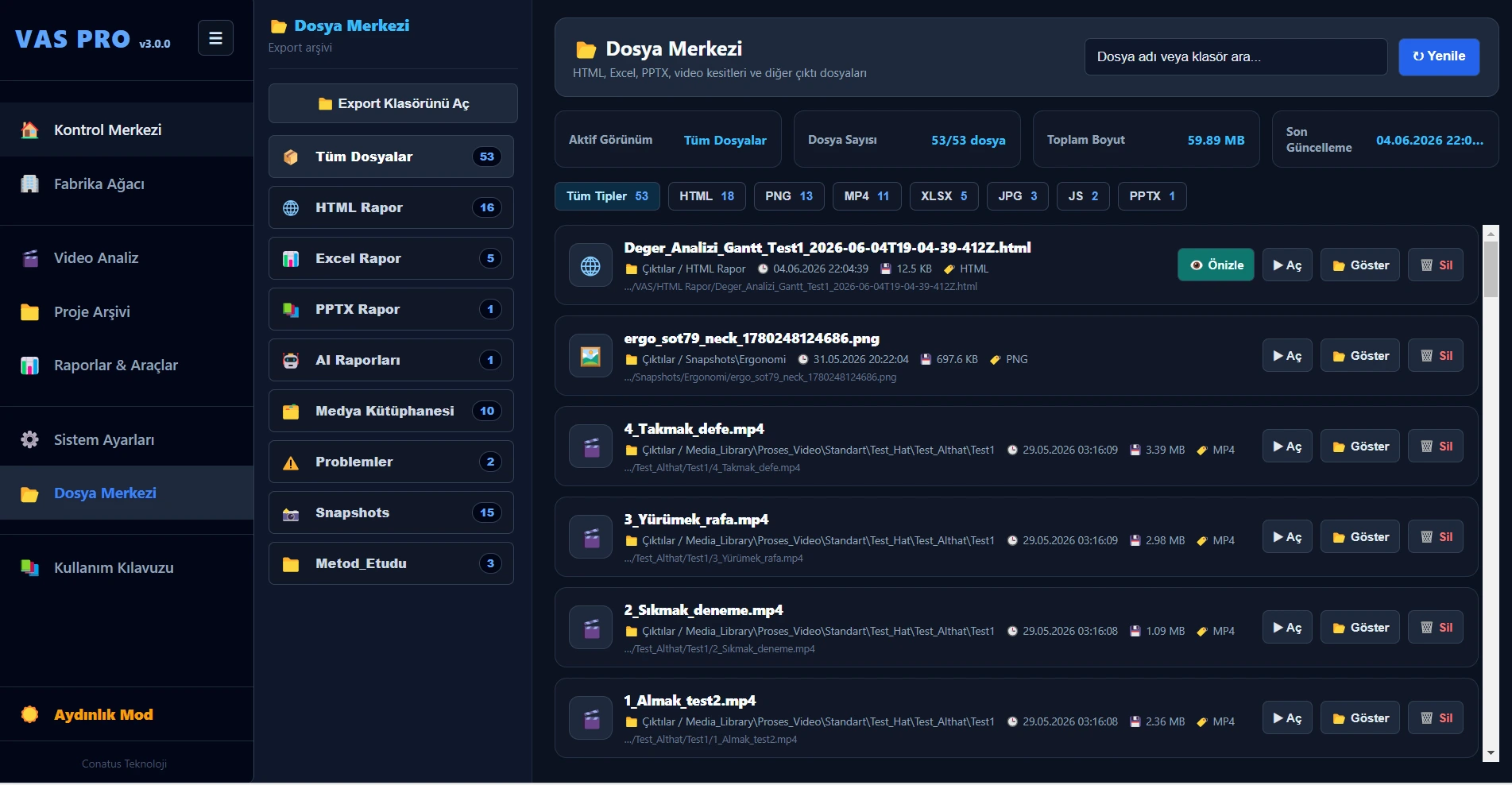Select Metod_Etudu folder category
Viewport: 1512px width, 785px height.
[x=391, y=563]
